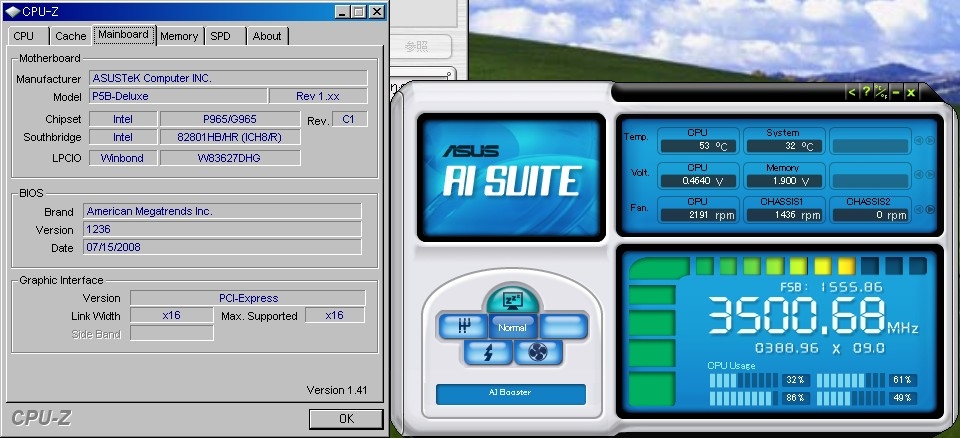This screenshot has width=960, height=438.
Task: Click right arrow on Volt. sensor row
Action: (930, 175)
